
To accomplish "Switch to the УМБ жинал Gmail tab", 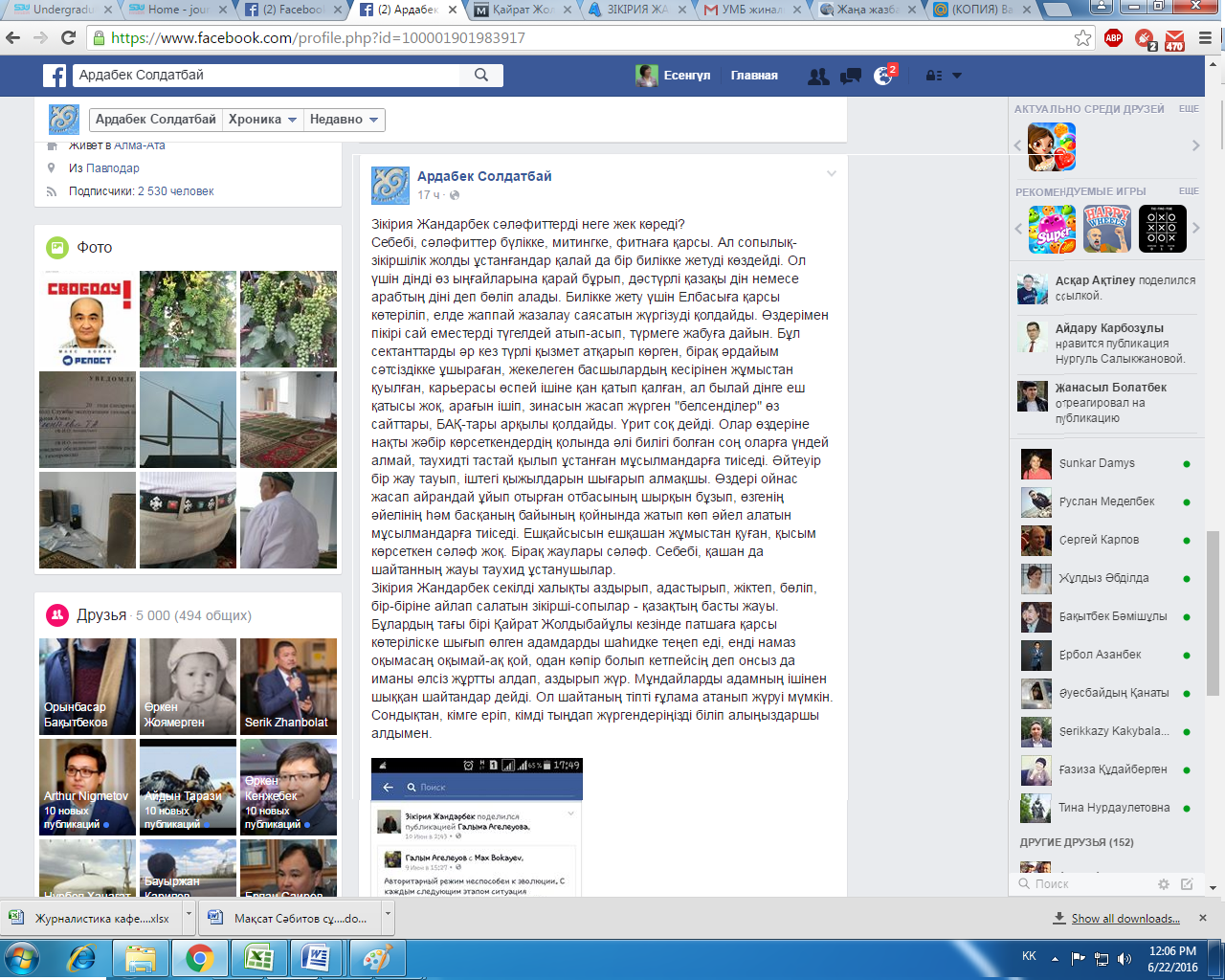I will (x=752, y=10).
